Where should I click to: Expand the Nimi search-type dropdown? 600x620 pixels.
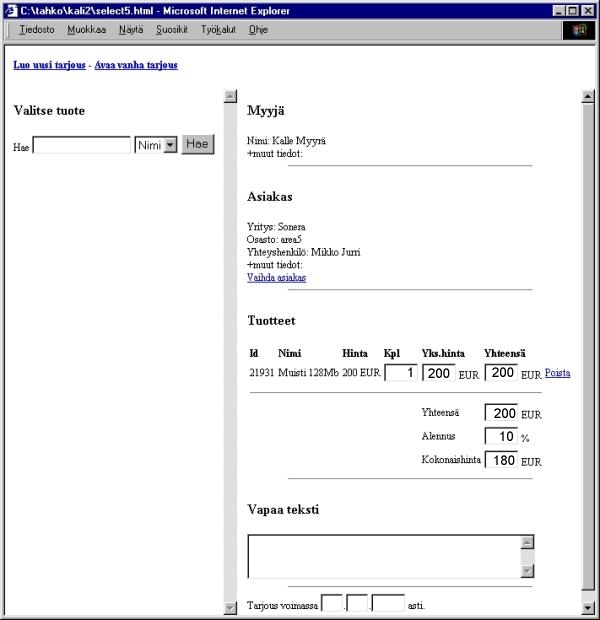tap(170, 145)
